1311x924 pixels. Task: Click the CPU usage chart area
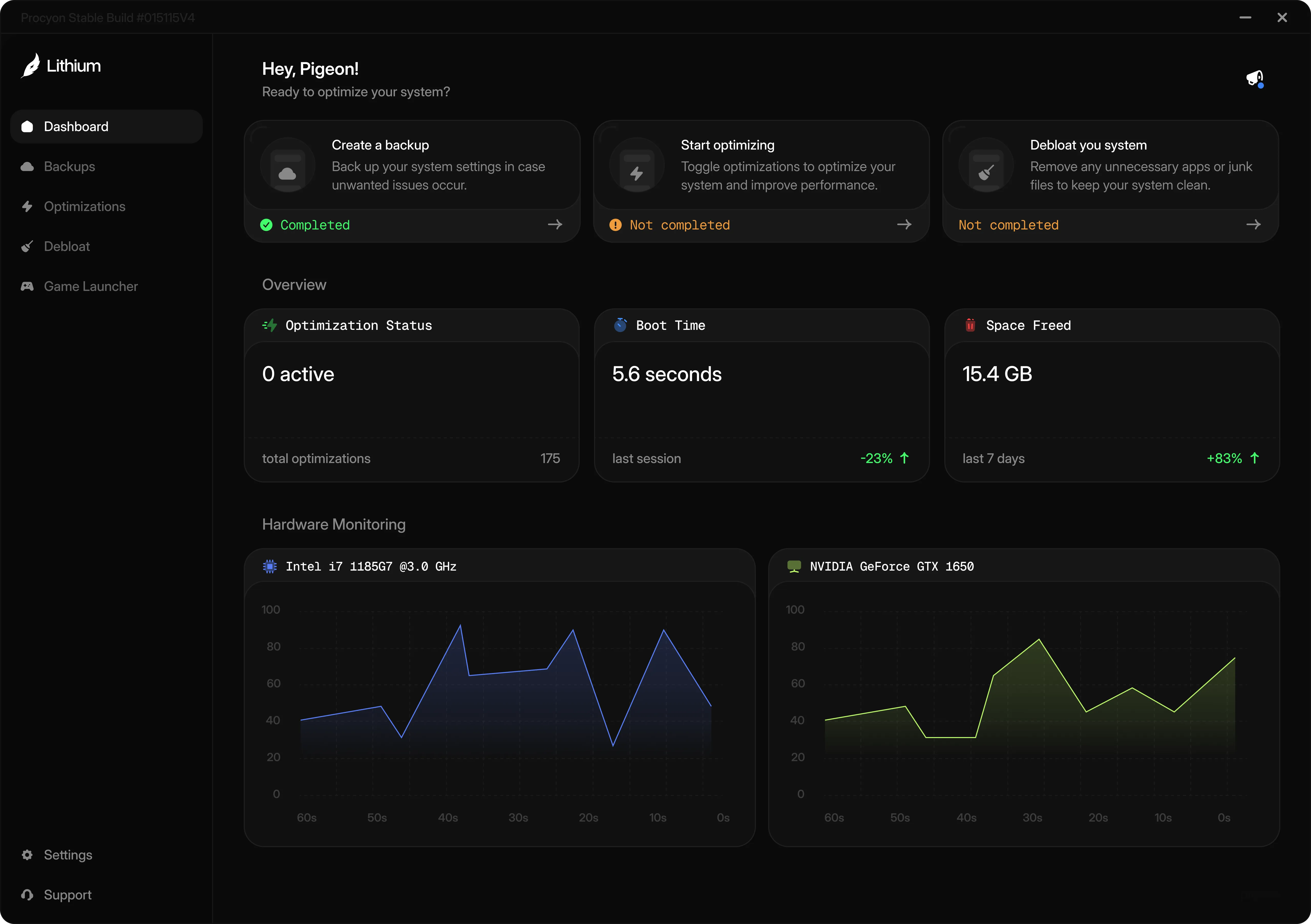pos(505,708)
